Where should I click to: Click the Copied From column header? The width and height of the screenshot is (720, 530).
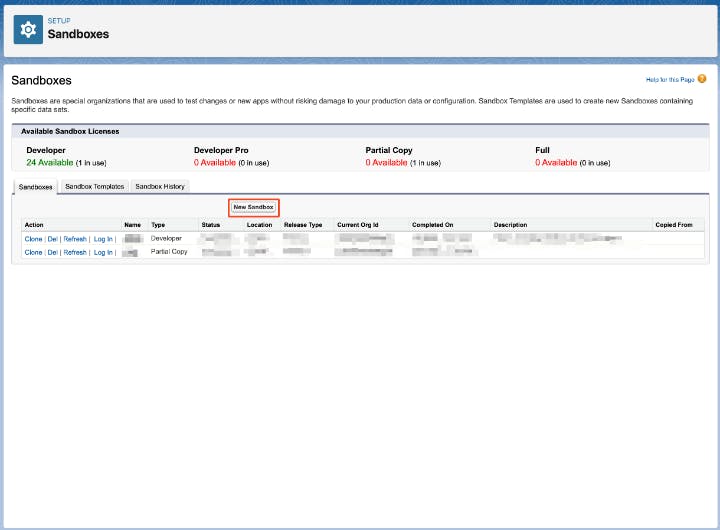click(674, 225)
